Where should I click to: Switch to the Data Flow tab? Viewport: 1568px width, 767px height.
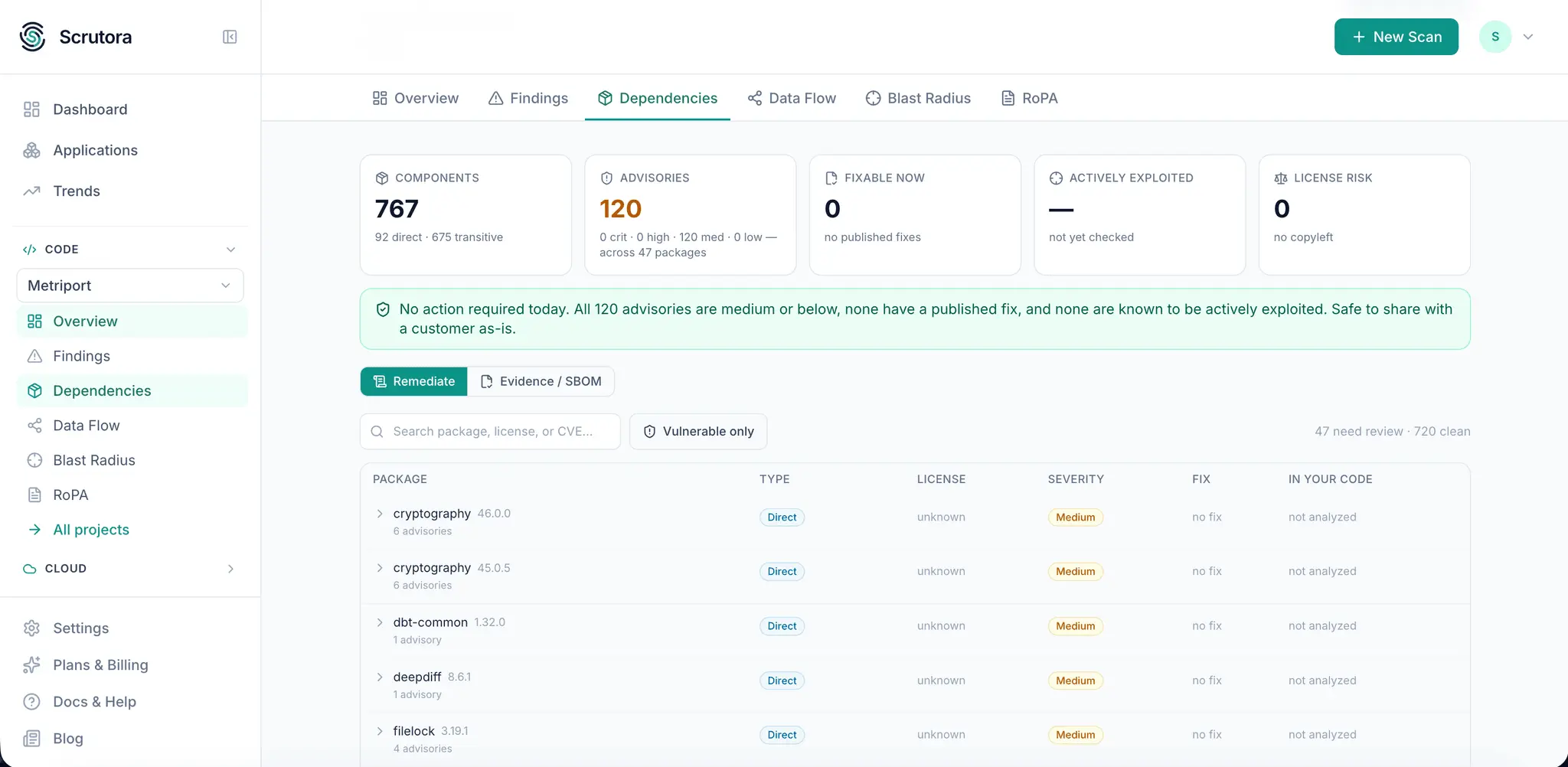792,98
